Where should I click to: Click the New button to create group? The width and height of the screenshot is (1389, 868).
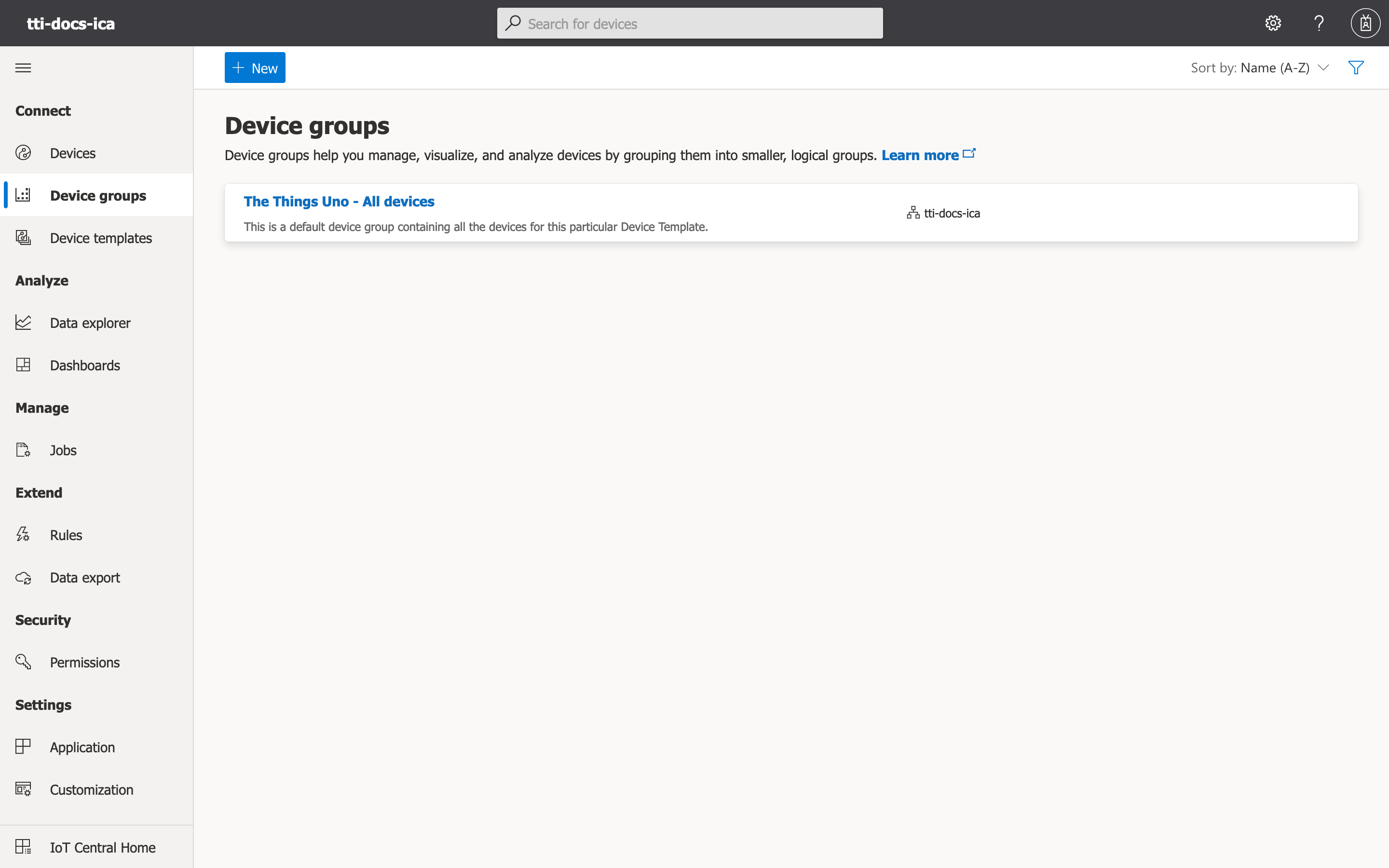pos(254,67)
